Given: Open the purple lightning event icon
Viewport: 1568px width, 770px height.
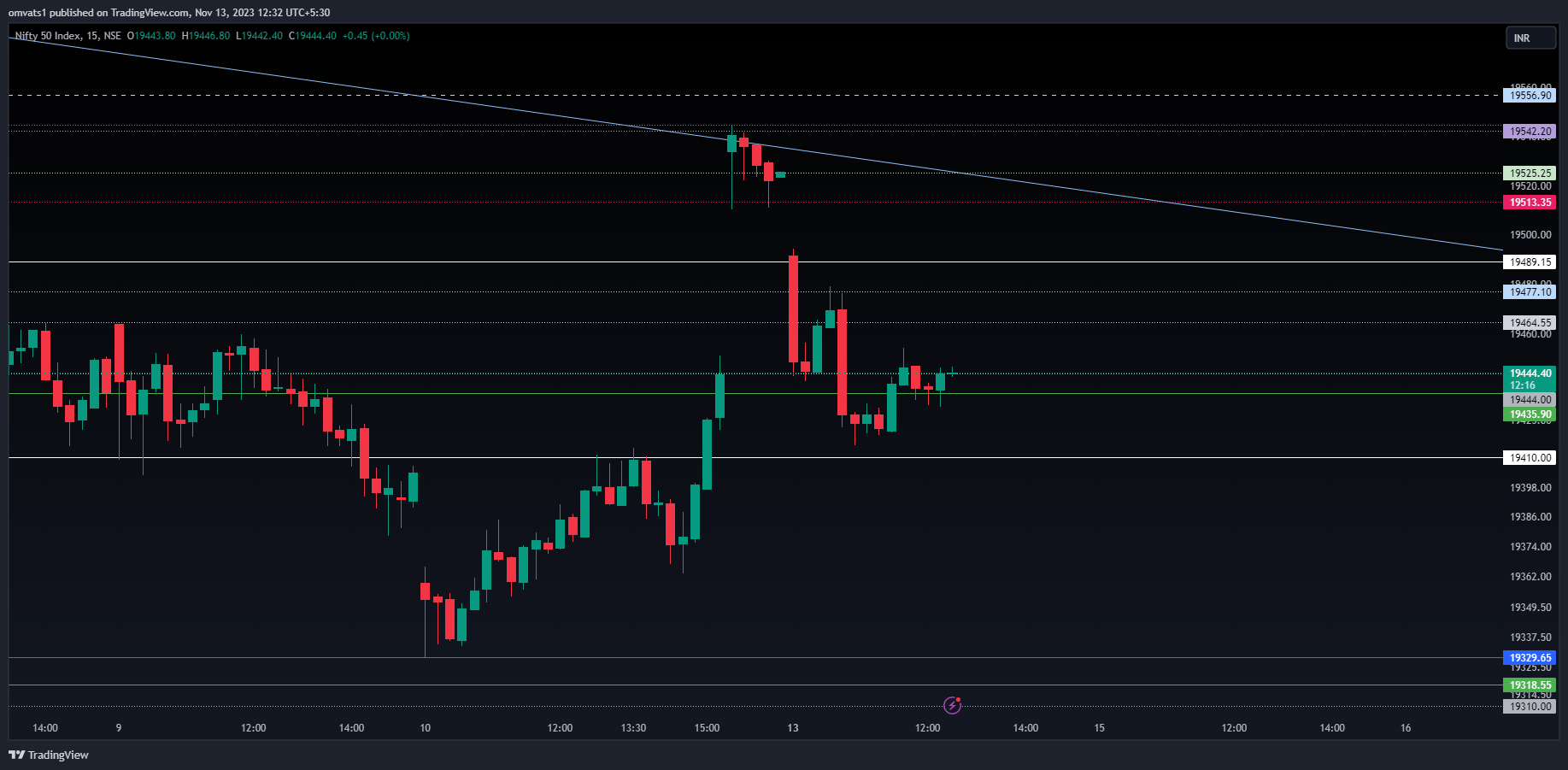Looking at the screenshot, I should (x=952, y=705).
